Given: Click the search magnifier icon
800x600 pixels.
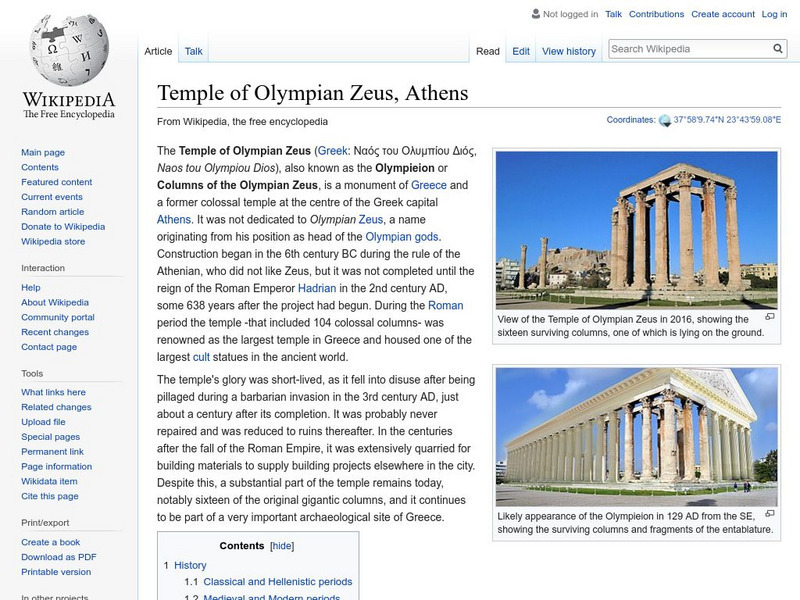Looking at the screenshot, I should (778, 49).
